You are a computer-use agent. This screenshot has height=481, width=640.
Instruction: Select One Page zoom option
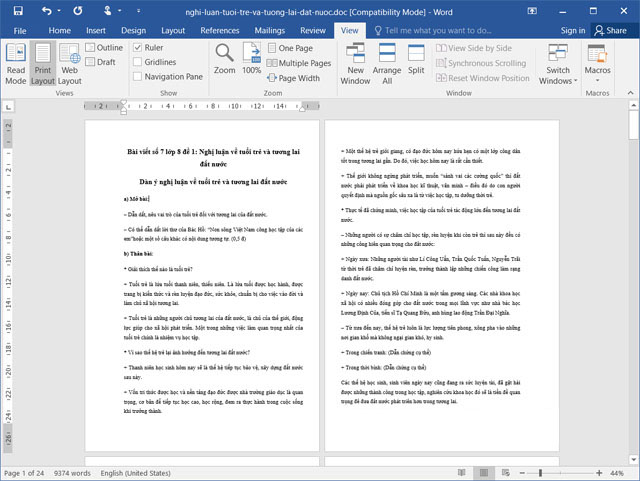[290, 48]
